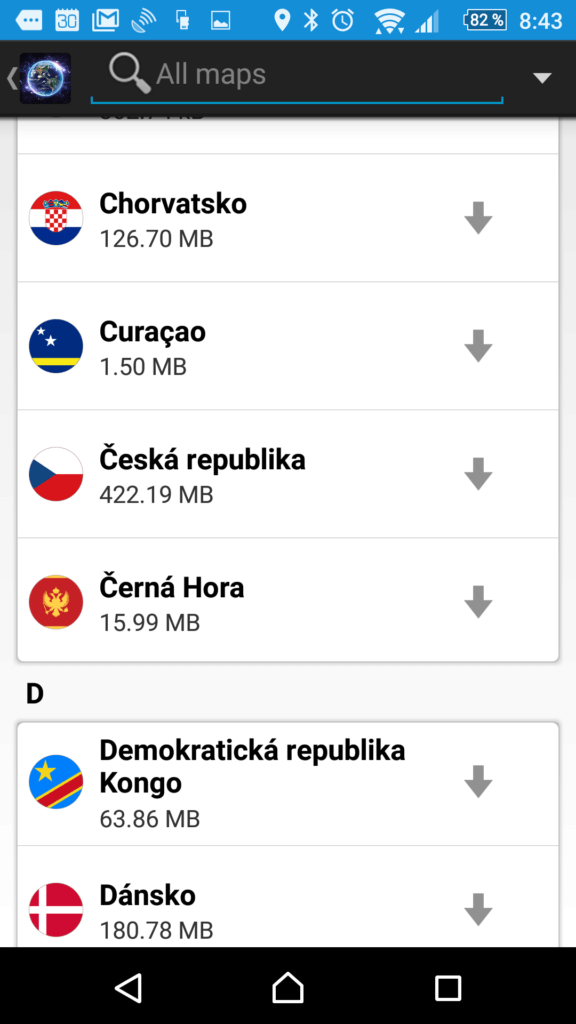Download the Česká republika map
Viewport: 576px width, 1024px height.
[x=478, y=473]
